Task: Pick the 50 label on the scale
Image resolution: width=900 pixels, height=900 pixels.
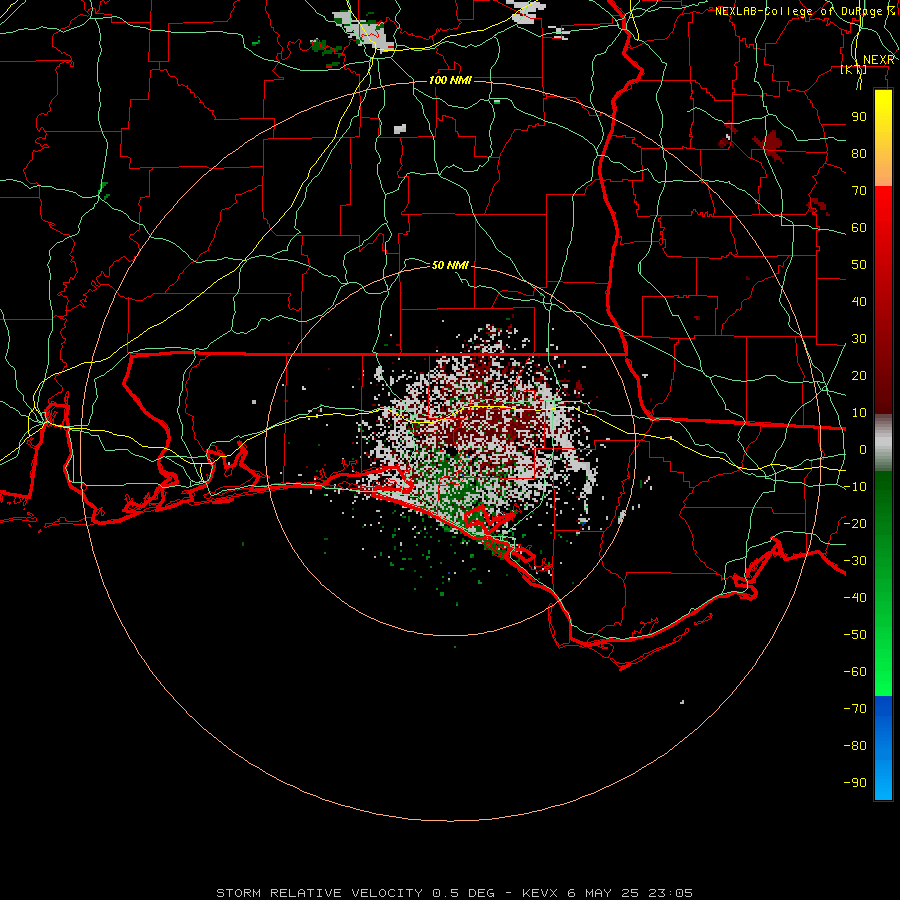Action: (x=859, y=265)
